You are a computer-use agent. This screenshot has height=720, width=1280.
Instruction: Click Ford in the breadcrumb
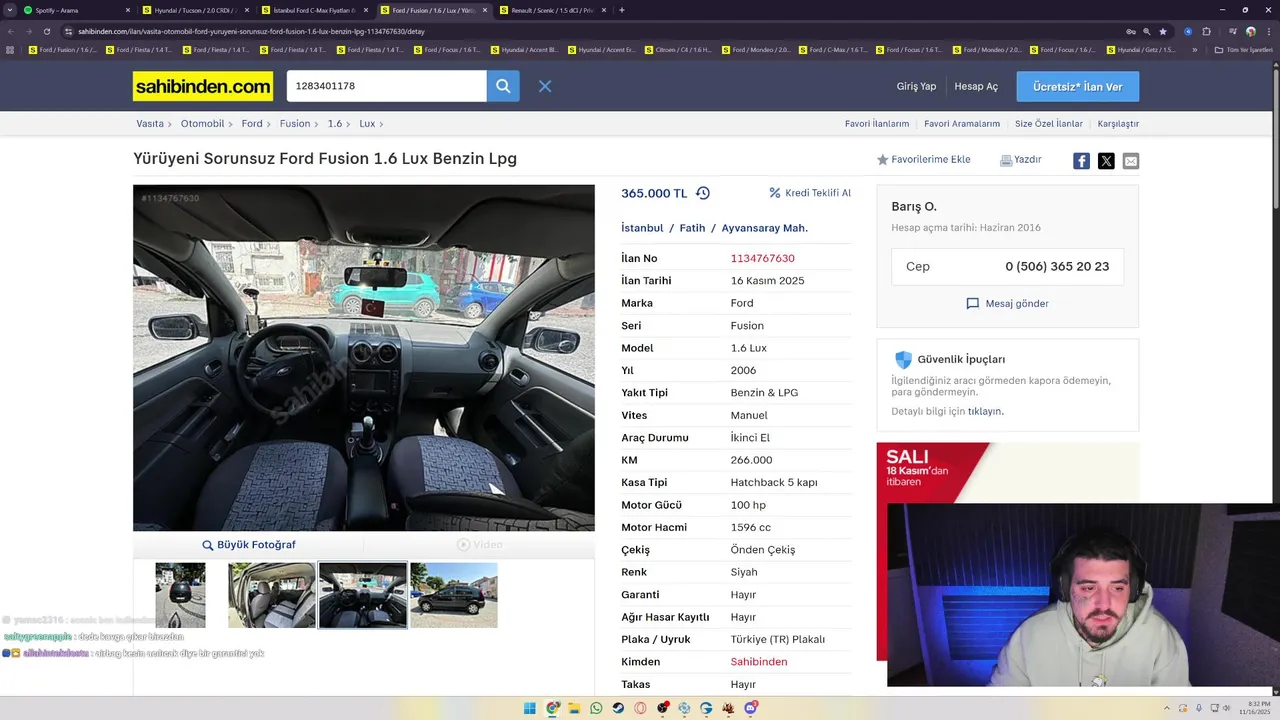[x=252, y=124]
